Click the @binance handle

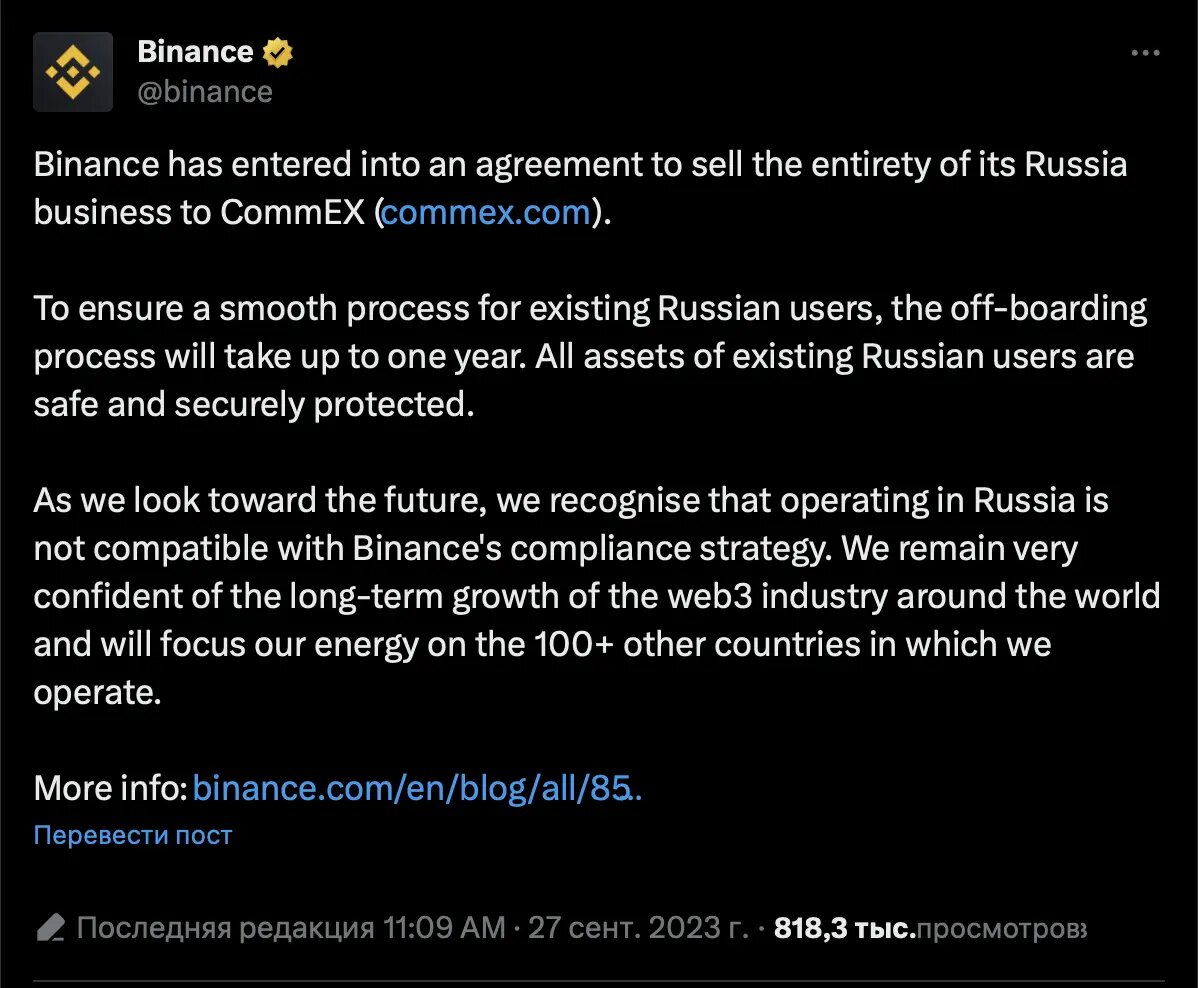click(205, 92)
